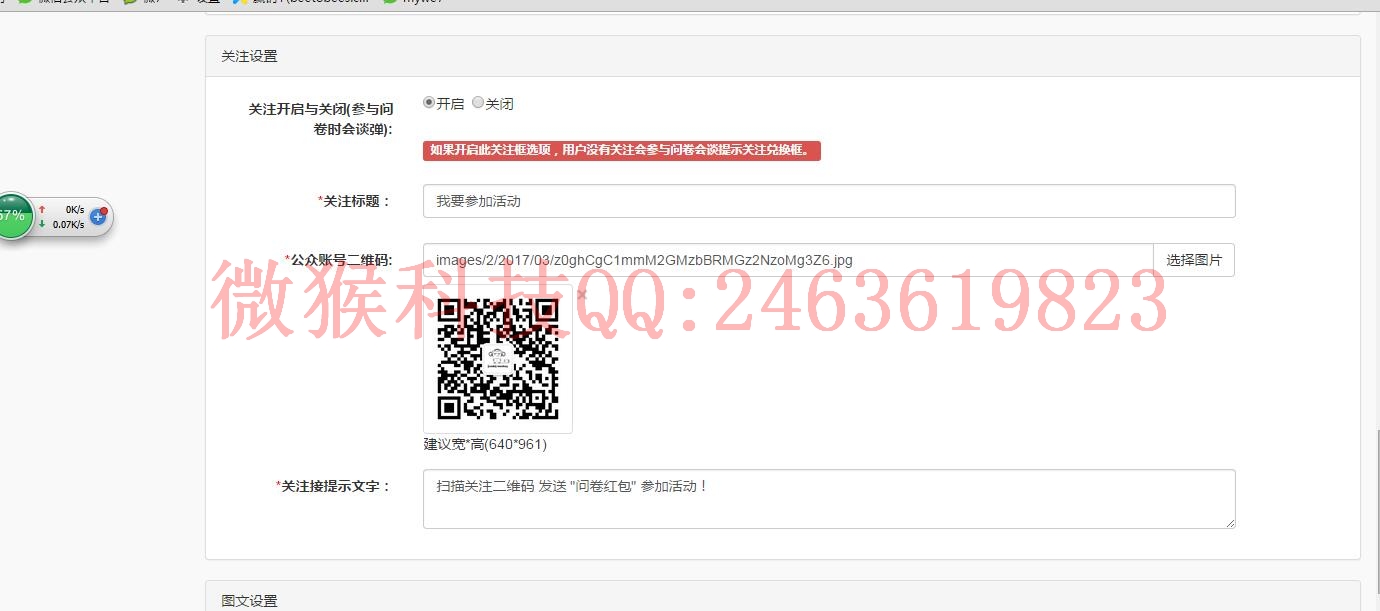Click the blue plus icon on floating widget
Viewport: 1380px width, 611px height.
click(x=98, y=216)
